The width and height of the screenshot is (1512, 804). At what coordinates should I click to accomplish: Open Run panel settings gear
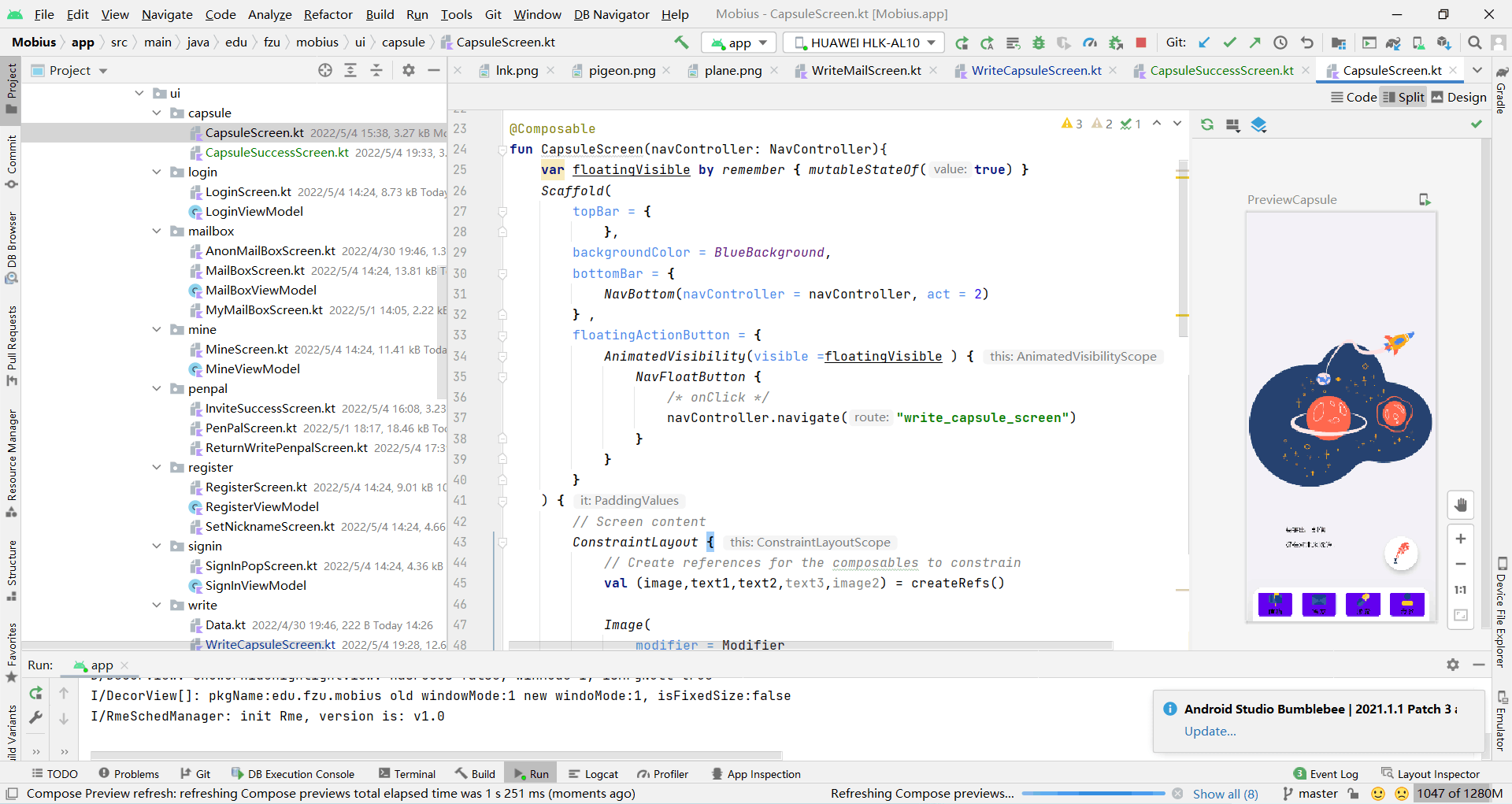(1453, 665)
